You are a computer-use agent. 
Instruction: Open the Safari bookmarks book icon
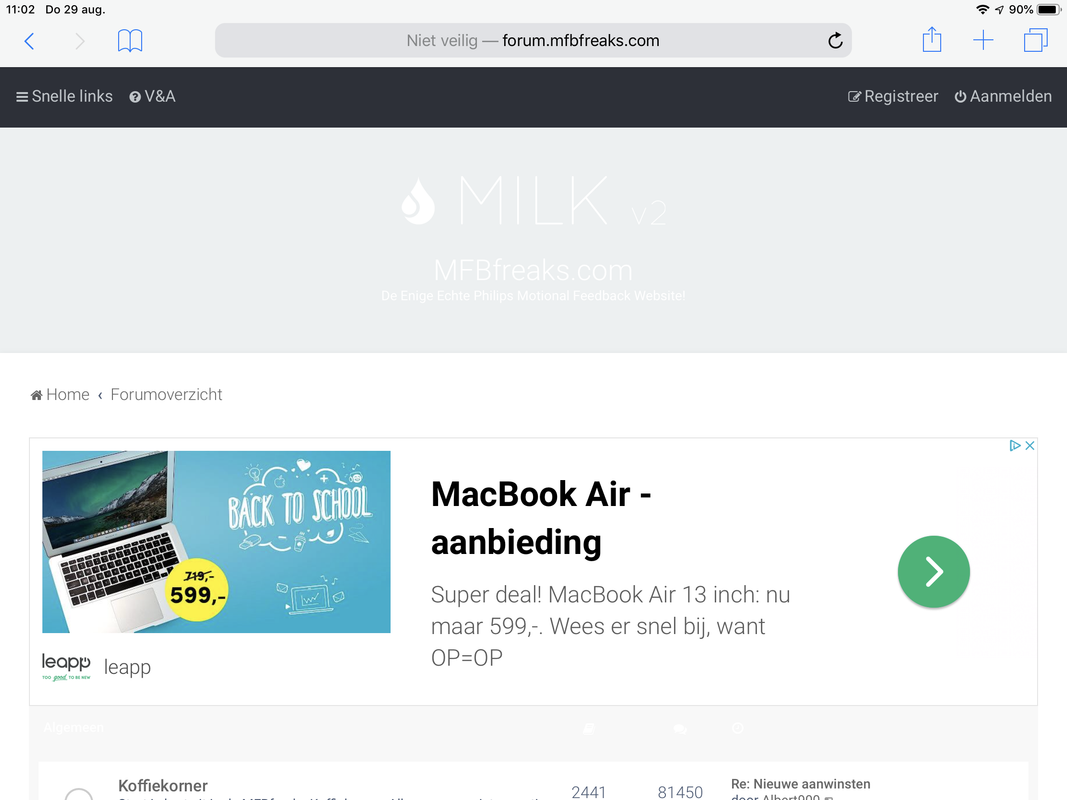point(130,41)
